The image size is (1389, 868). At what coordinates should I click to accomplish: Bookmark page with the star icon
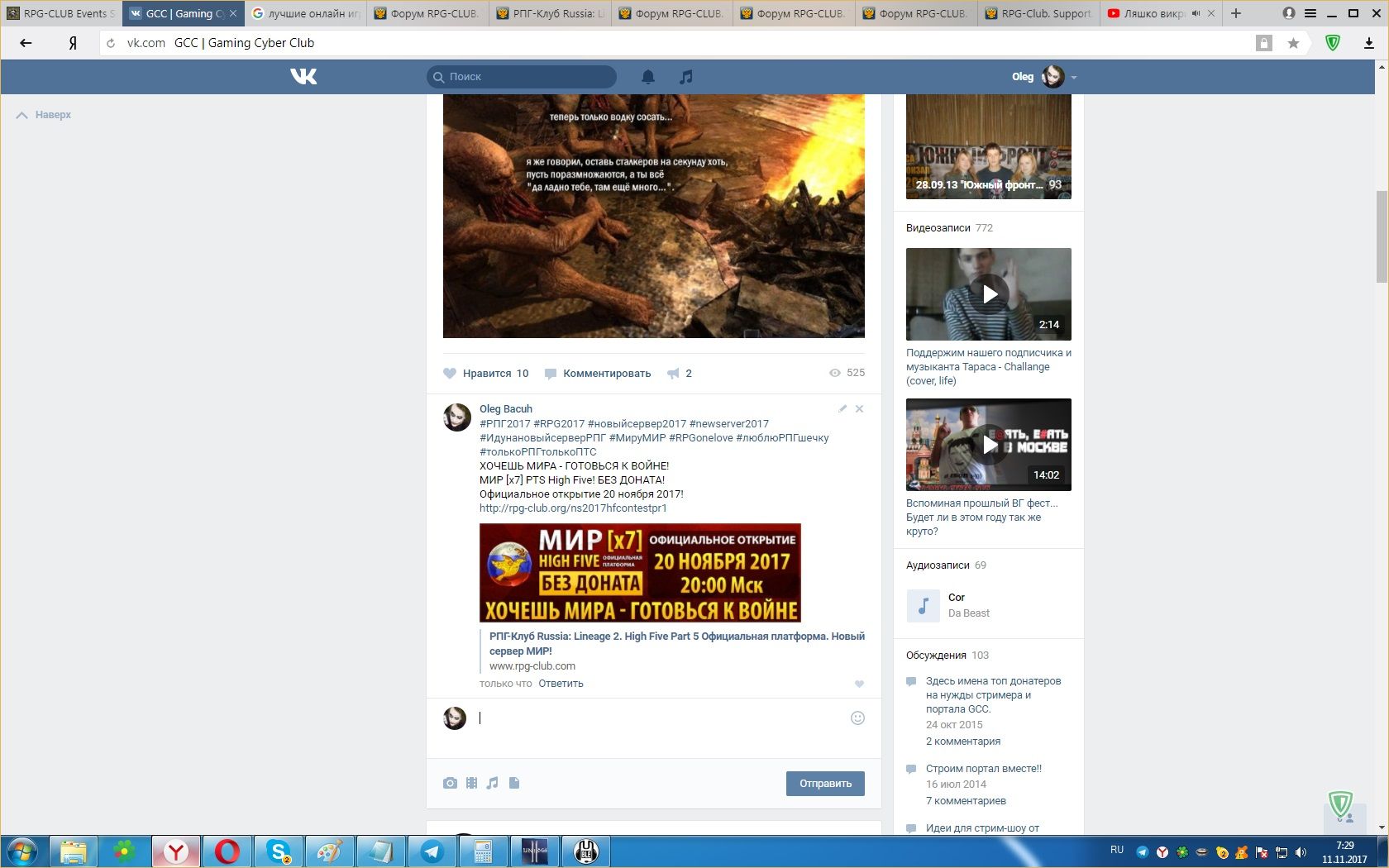click(x=1293, y=43)
